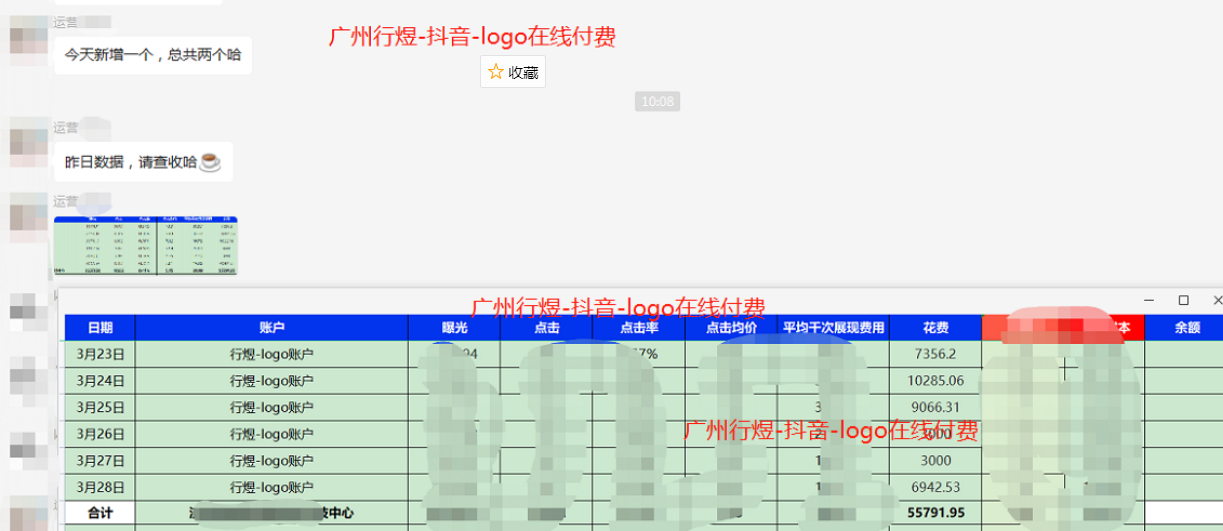Viewport: 1223px width, 531px height.
Task: Select the 花费 column header
Action: (936, 328)
